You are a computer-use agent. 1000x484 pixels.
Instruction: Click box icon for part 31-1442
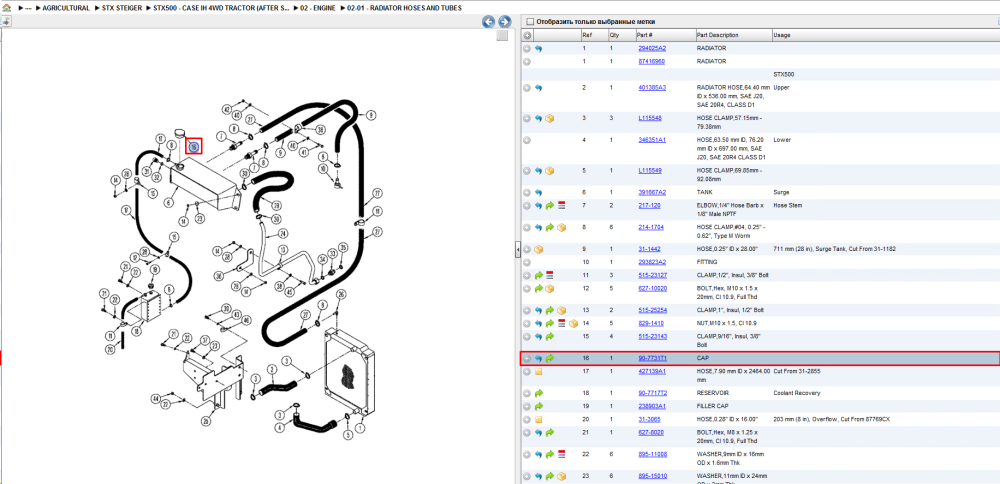tap(538, 249)
